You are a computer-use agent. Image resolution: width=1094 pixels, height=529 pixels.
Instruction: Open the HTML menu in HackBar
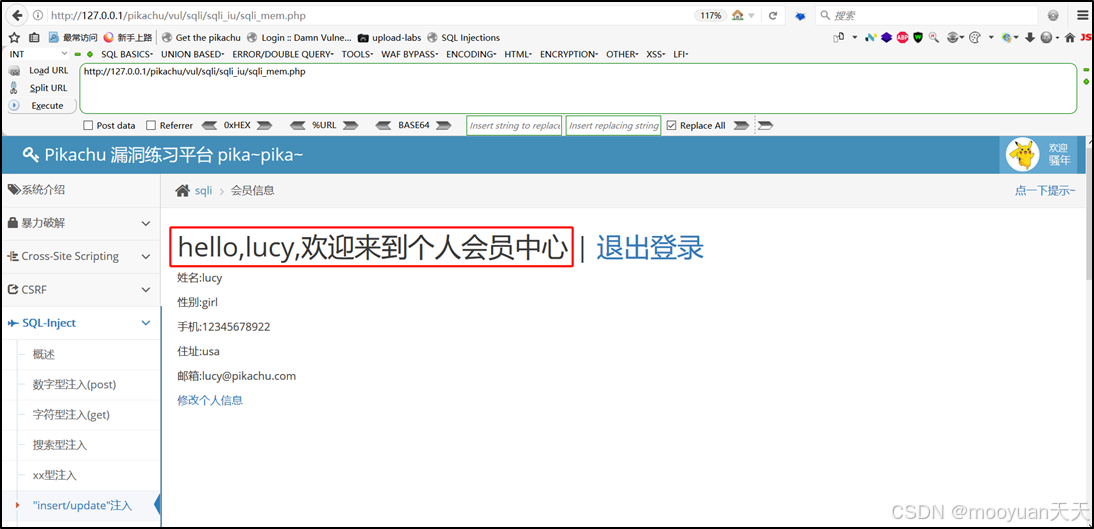click(518, 54)
